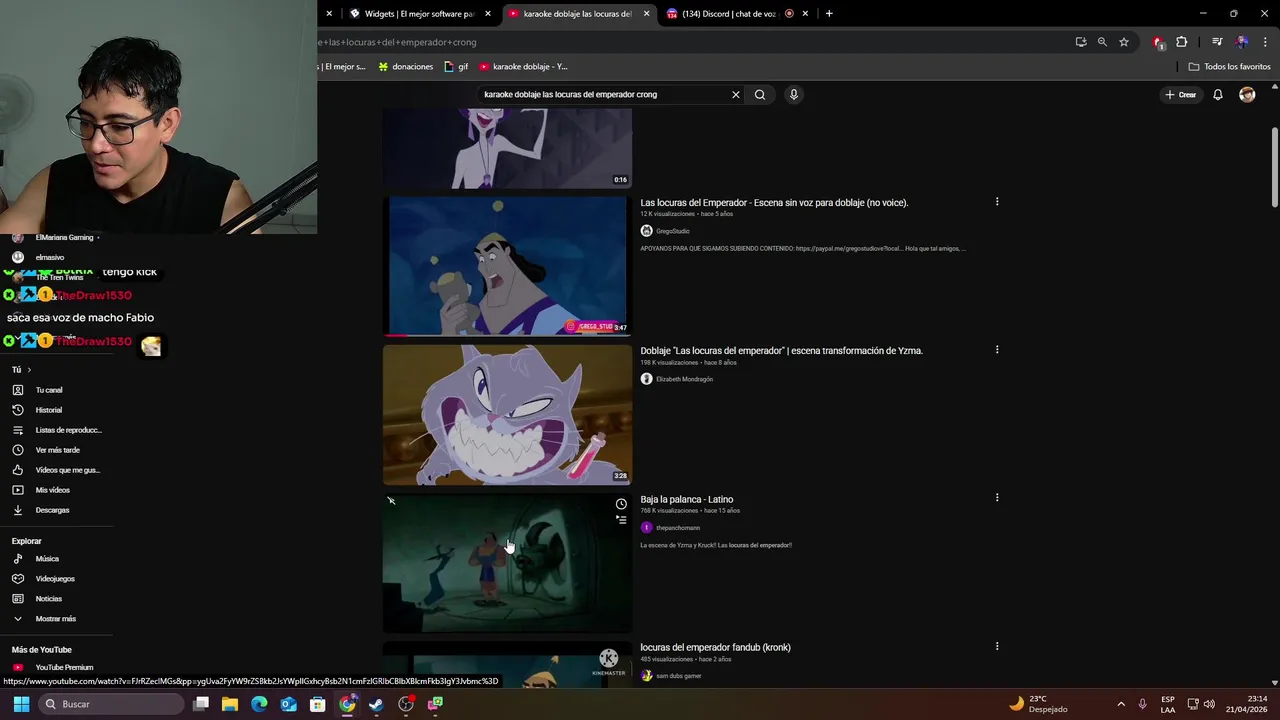Image resolution: width=1280 pixels, height=720 pixels.
Task: Open the Escena sin voz para doblaje thumbnail
Action: point(507,266)
